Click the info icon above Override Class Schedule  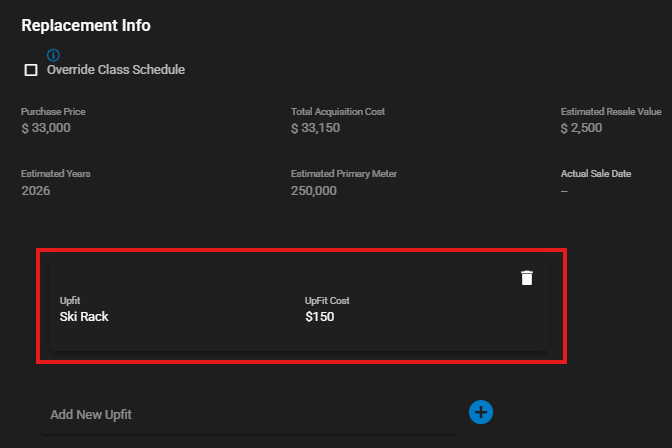tap(53, 55)
